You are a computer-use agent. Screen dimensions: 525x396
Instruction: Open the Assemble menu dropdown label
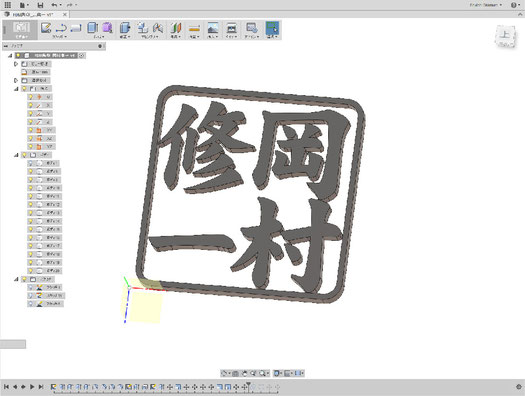[150, 36]
